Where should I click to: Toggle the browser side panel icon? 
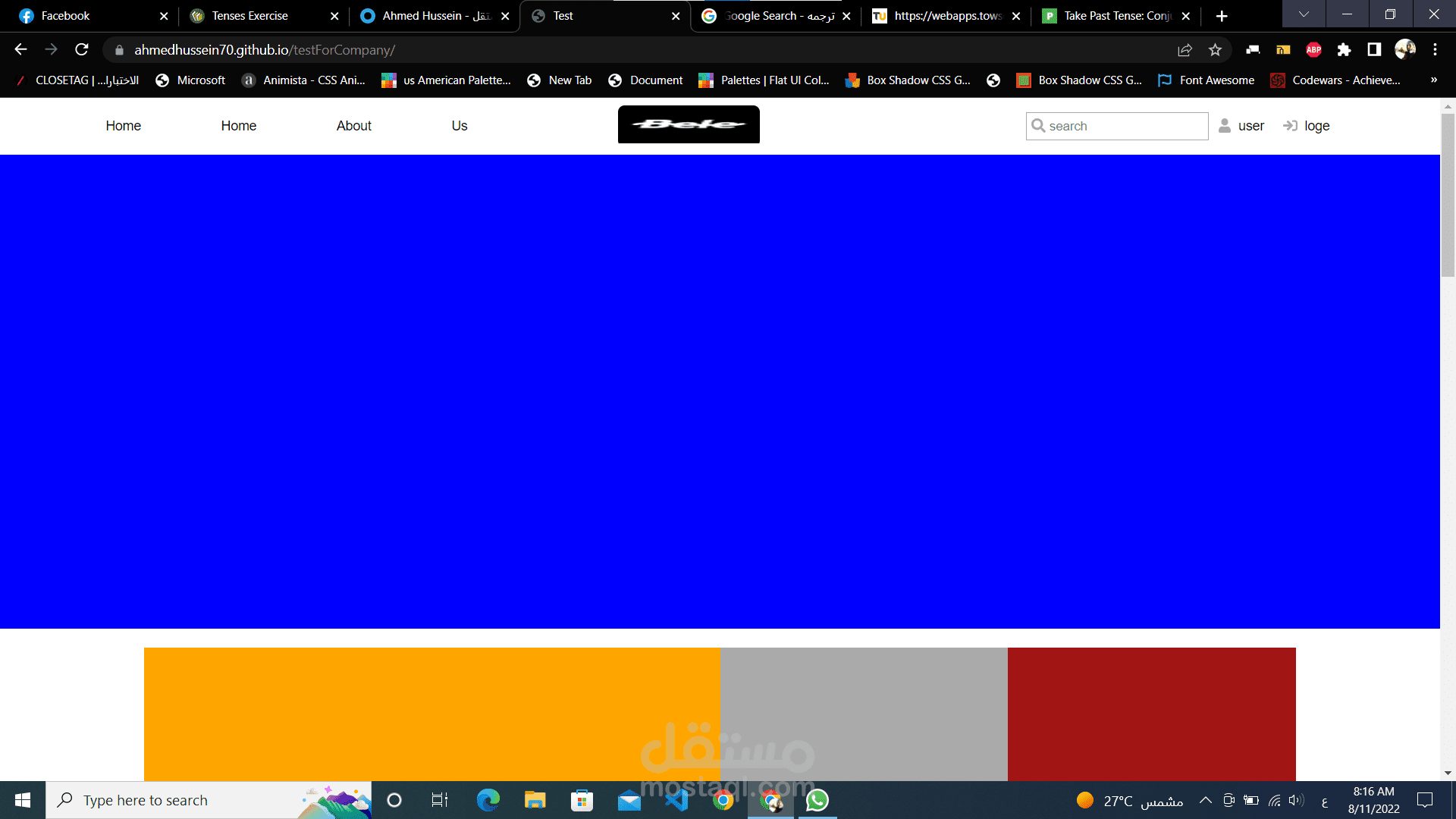pyautogui.click(x=1374, y=50)
